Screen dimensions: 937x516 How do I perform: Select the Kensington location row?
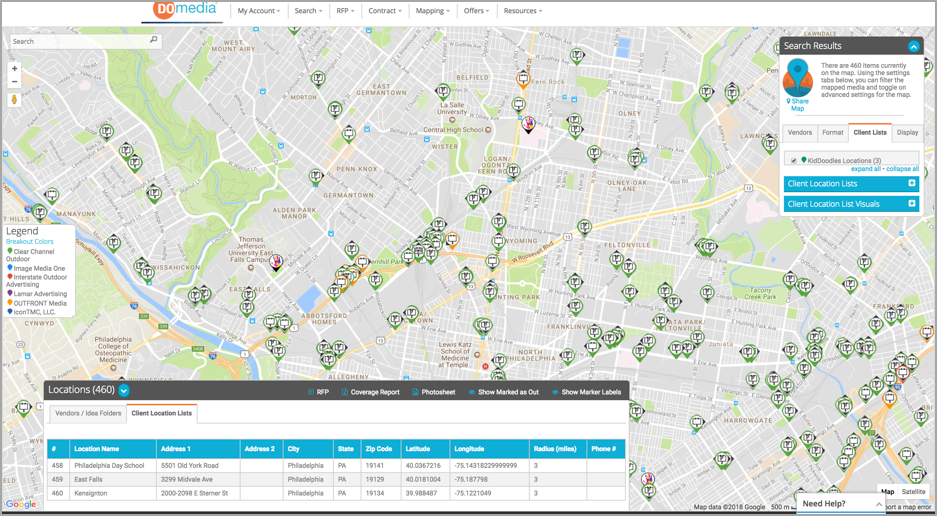(x=336, y=493)
